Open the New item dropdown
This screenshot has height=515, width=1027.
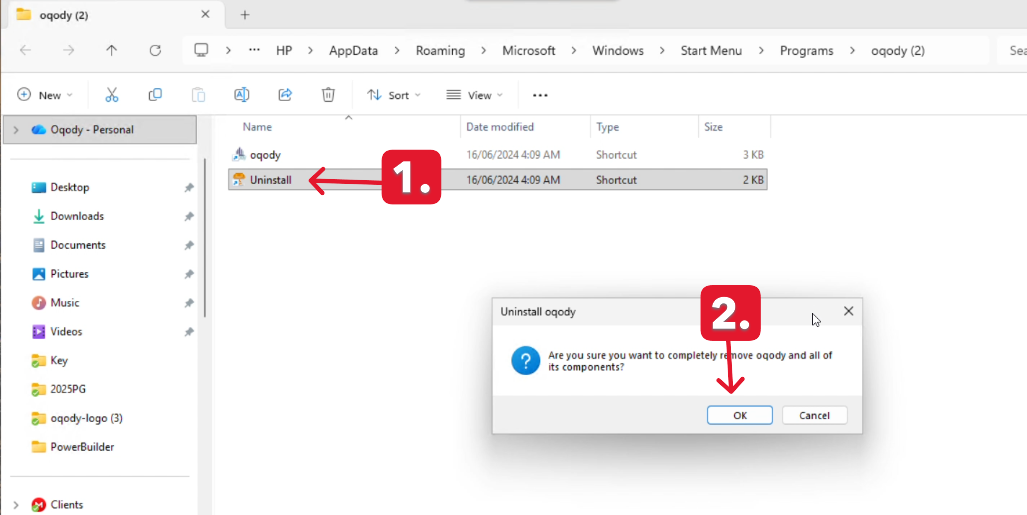point(45,95)
